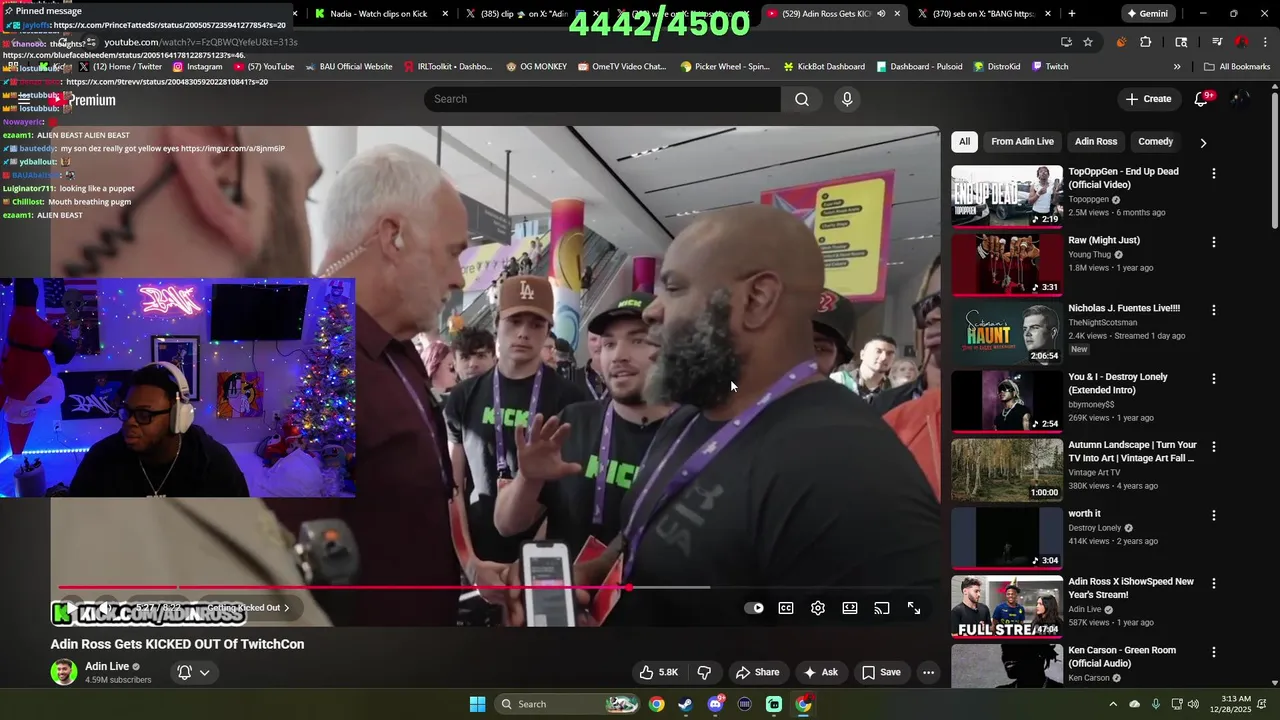Switch to 'seb on X' browser tab
The height and width of the screenshot is (720, 1280).
[x=985, y=14]
